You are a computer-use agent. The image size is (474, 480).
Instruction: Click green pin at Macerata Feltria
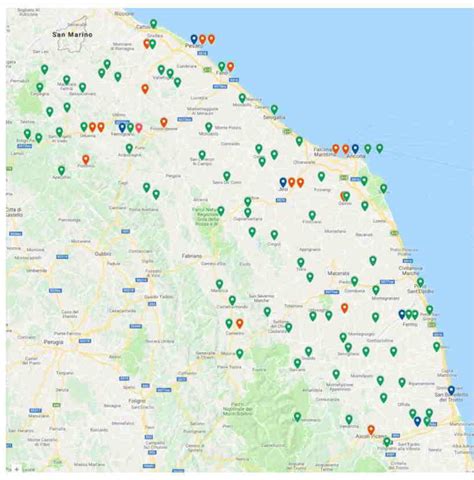[67, 80]
